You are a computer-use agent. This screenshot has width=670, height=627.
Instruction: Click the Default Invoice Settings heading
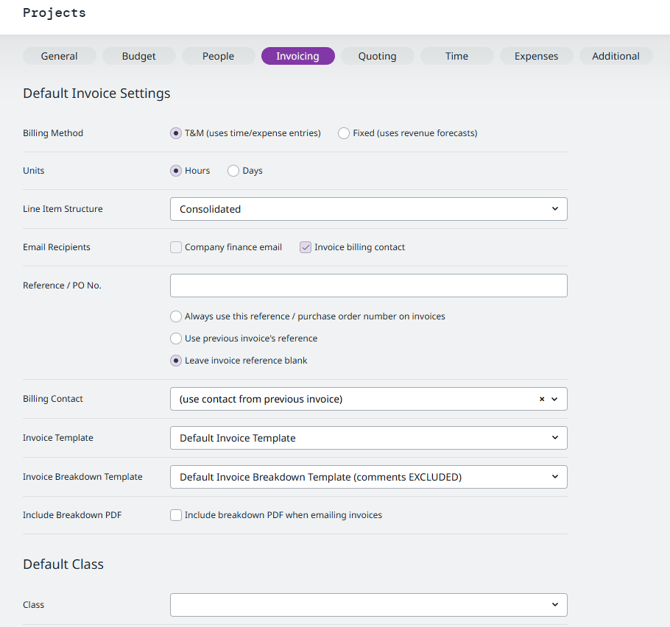(97, 93)
